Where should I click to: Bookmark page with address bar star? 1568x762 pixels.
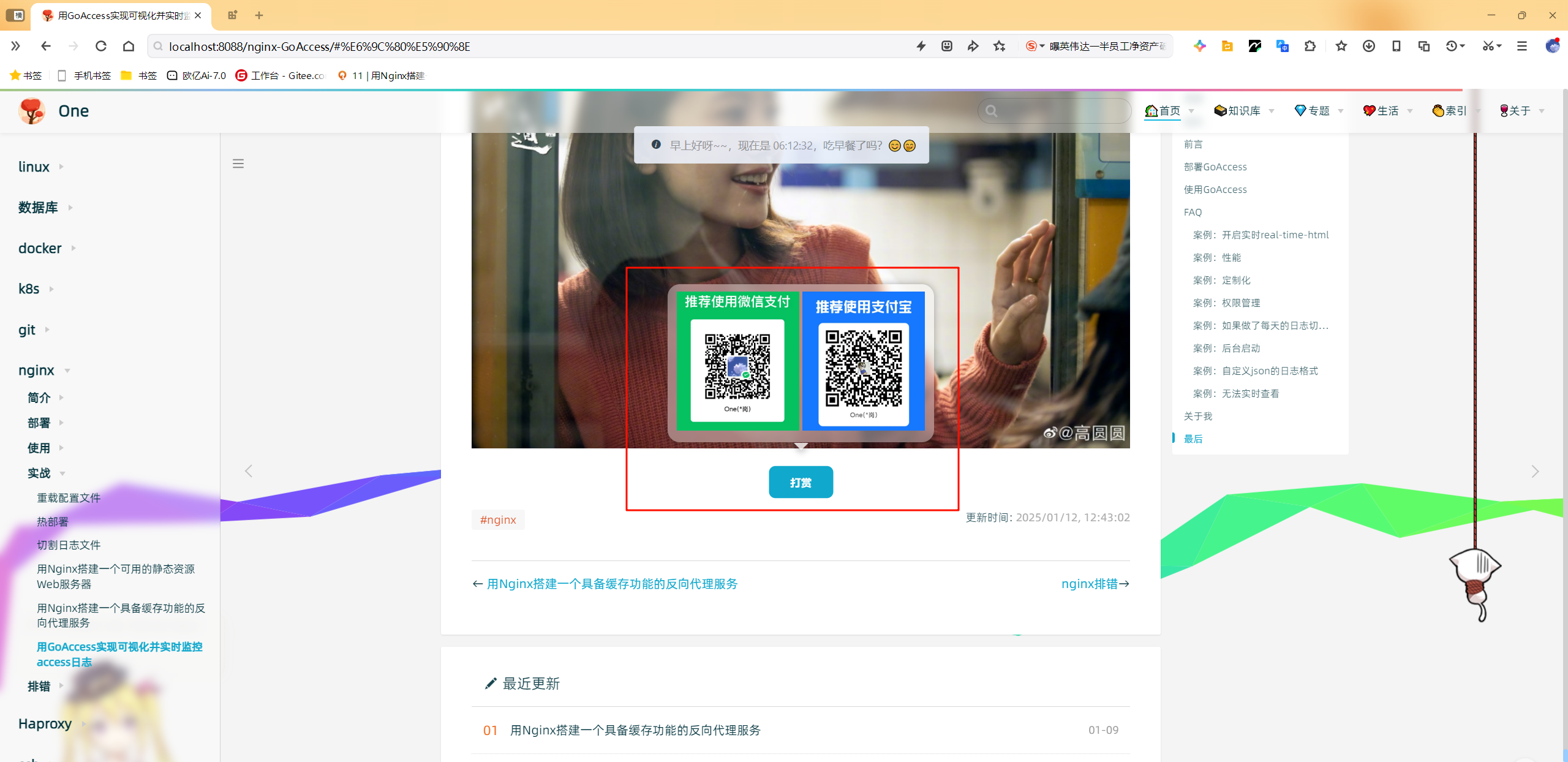[x=1000, y=46]
